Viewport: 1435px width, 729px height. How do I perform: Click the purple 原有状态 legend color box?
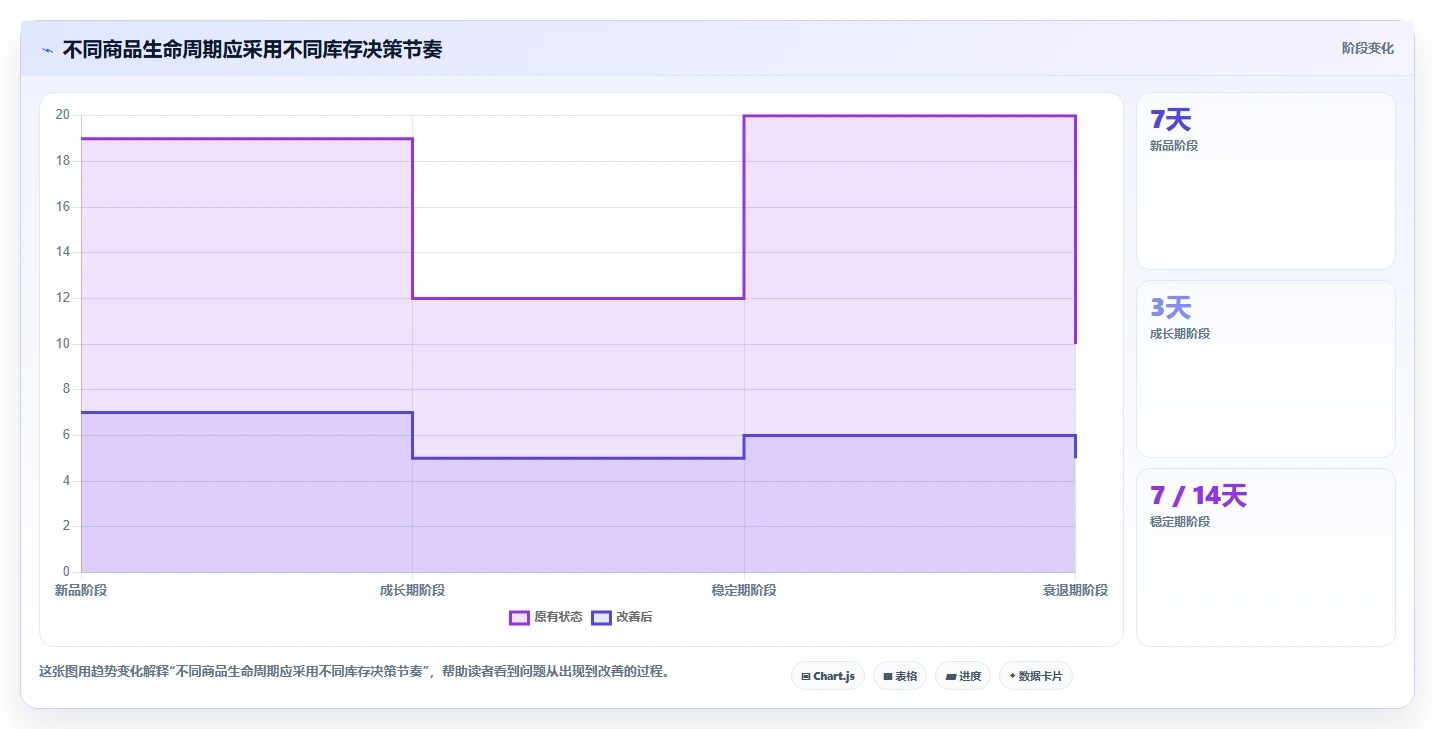pos(519,617)
